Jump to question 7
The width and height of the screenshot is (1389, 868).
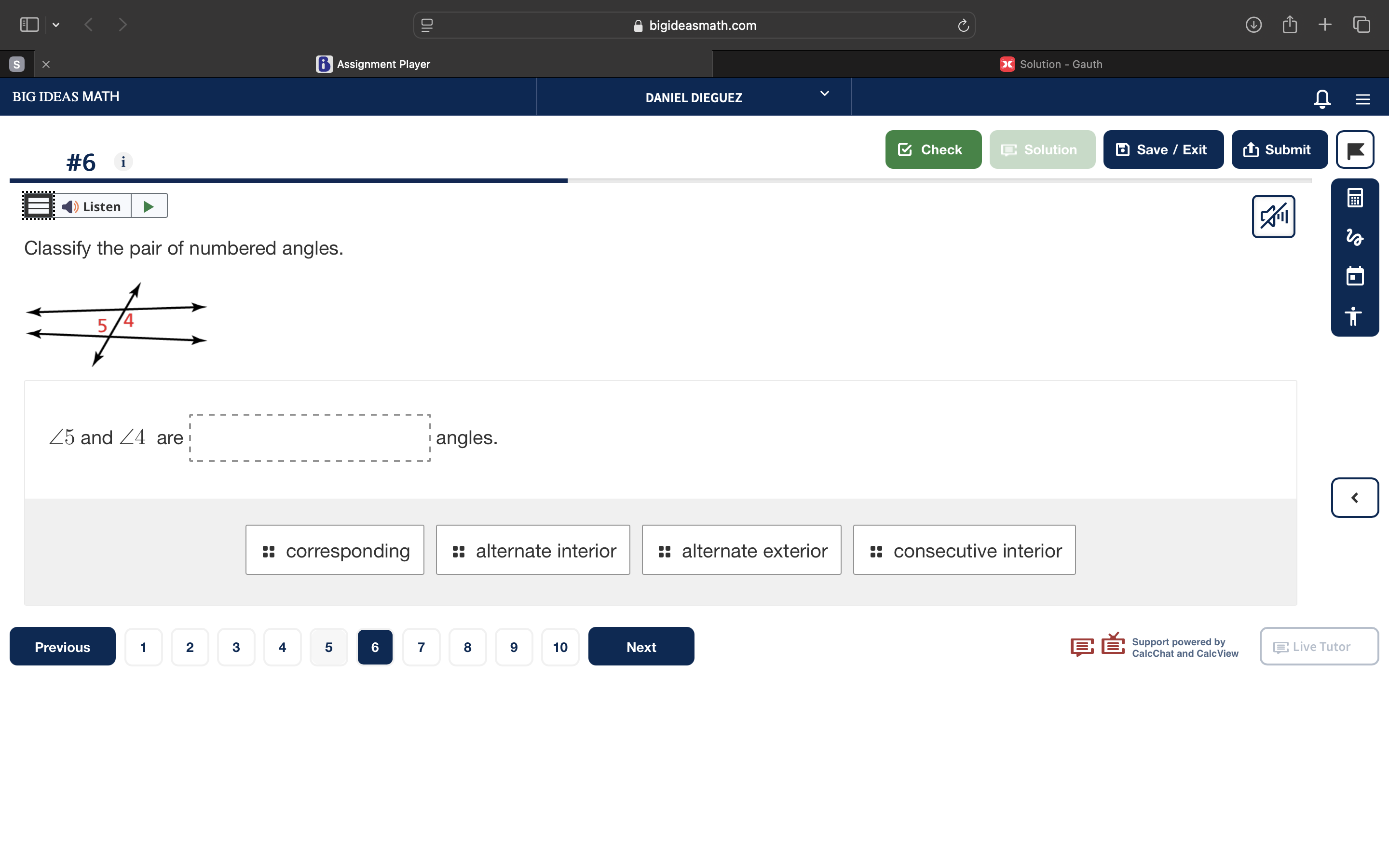pos(422,647)
